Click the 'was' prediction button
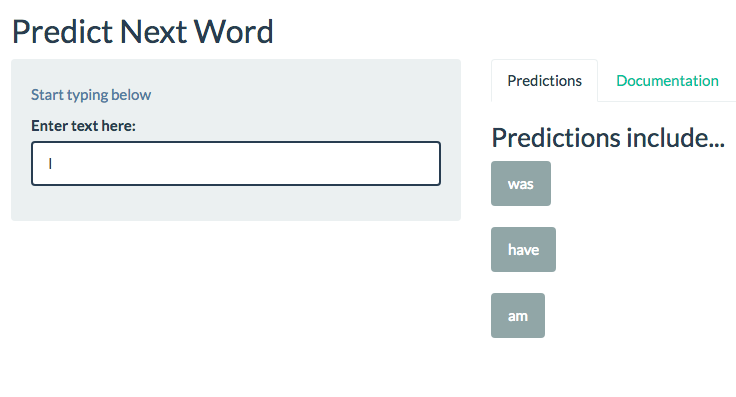Screen dimensions: 736x397 click(x=521, y=183)
